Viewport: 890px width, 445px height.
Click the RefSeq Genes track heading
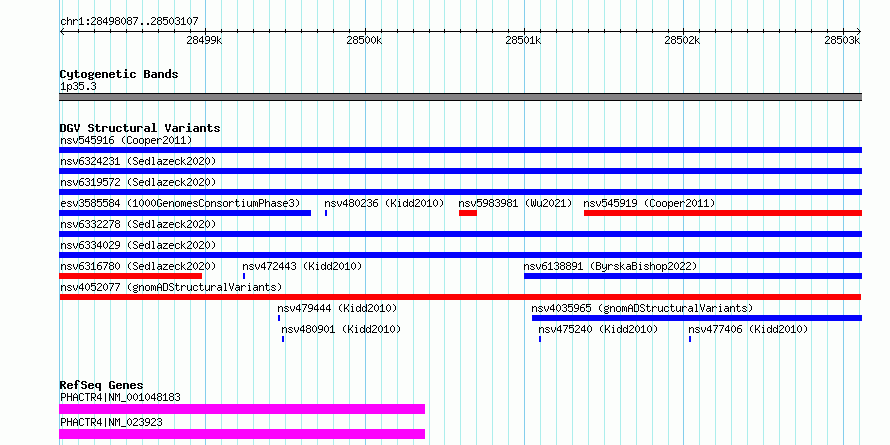101,385
